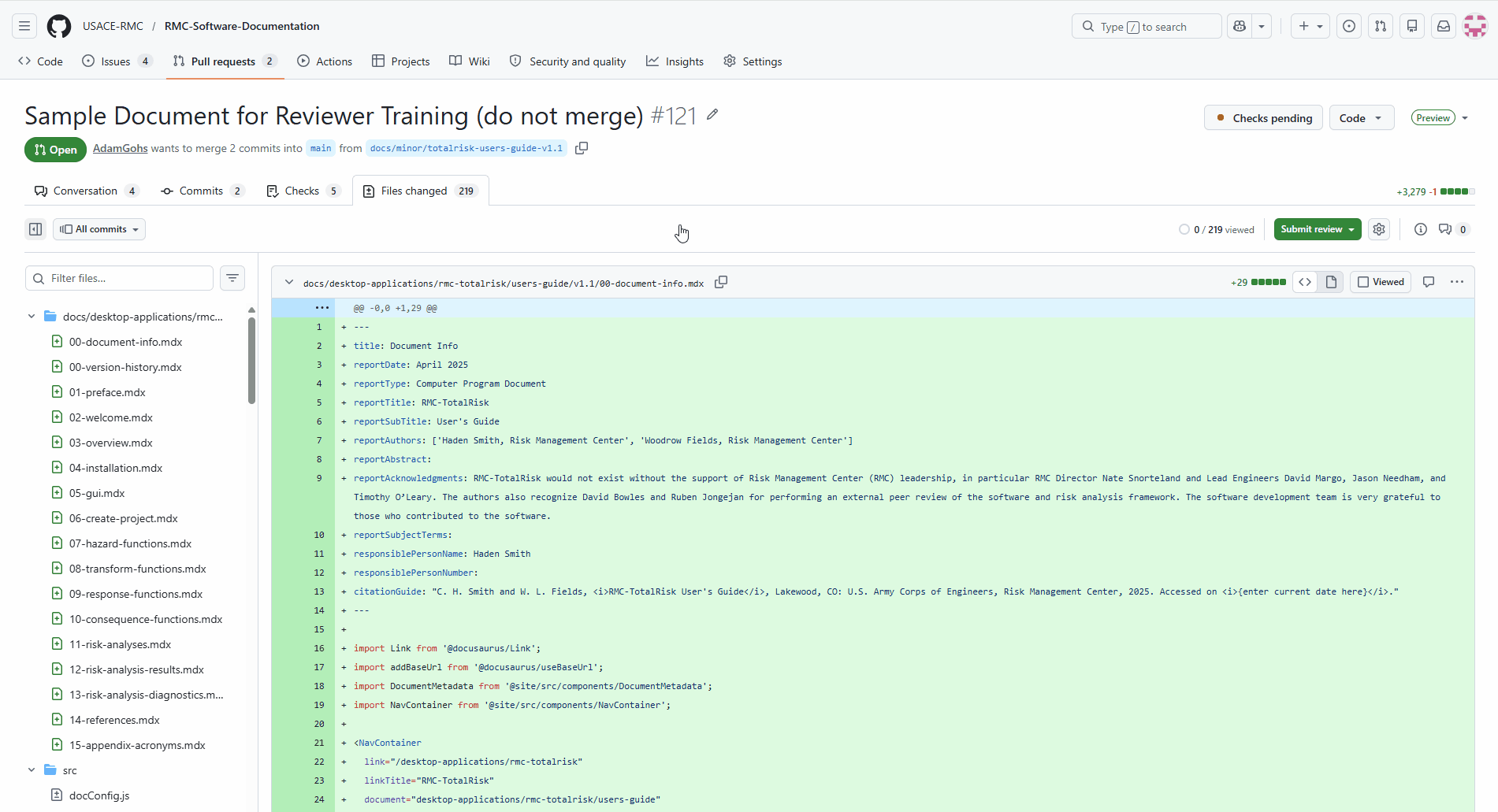Open Projects tab
Viewport: 1498px width, 812px height.
401,61
